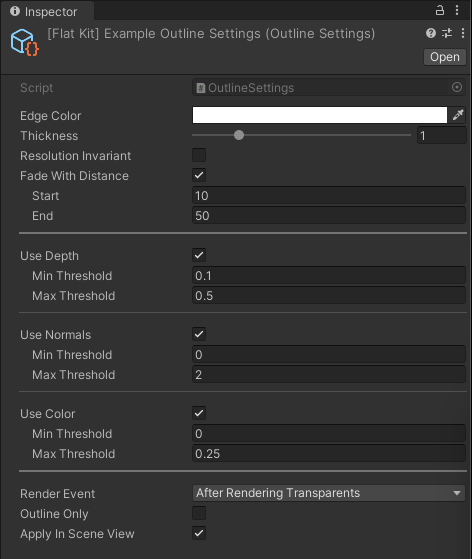The image size is (472, 559).
Task: Click the ScriptableObject asset cube icon
Action: point(25,43)
